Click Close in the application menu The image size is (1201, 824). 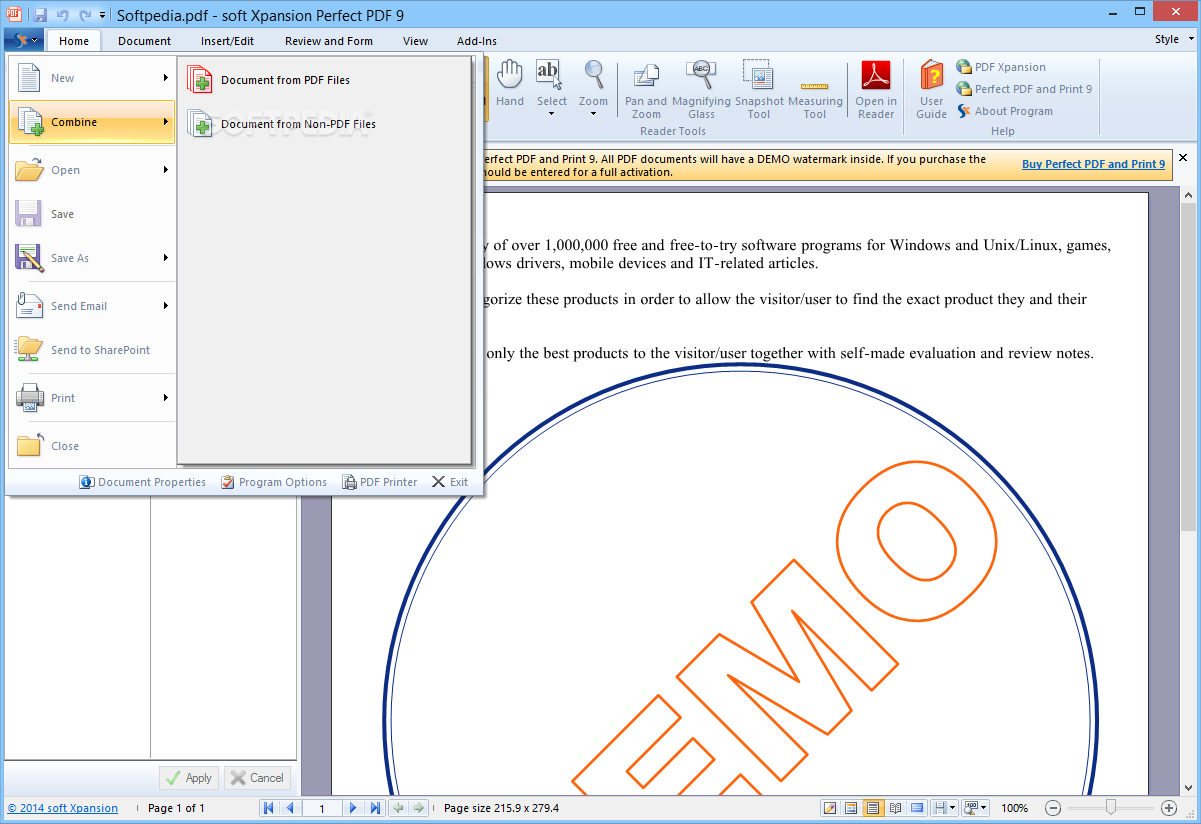[92, 446]
